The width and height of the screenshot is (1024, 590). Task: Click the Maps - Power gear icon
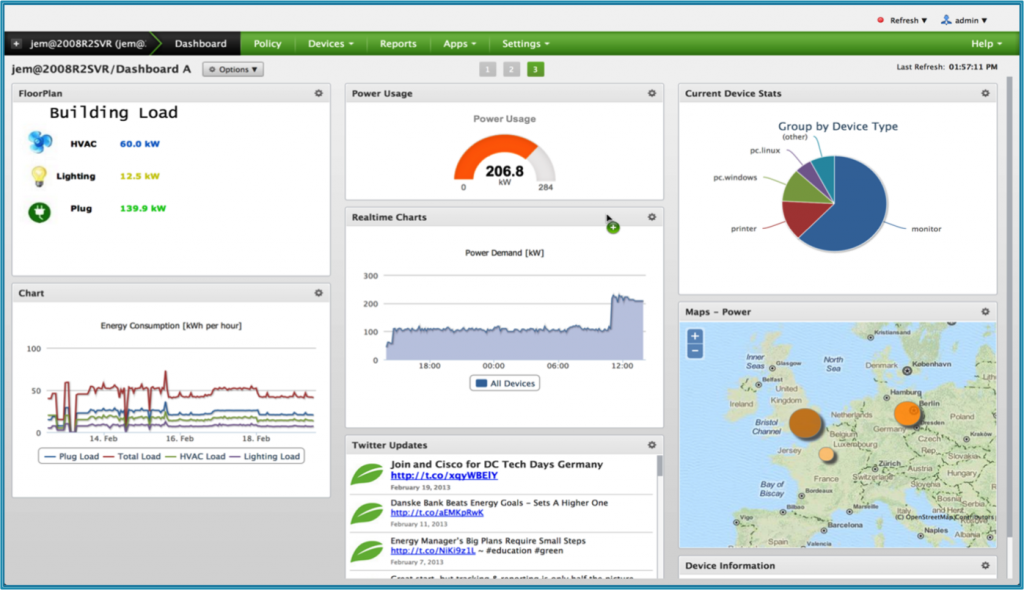coord(984,312)
